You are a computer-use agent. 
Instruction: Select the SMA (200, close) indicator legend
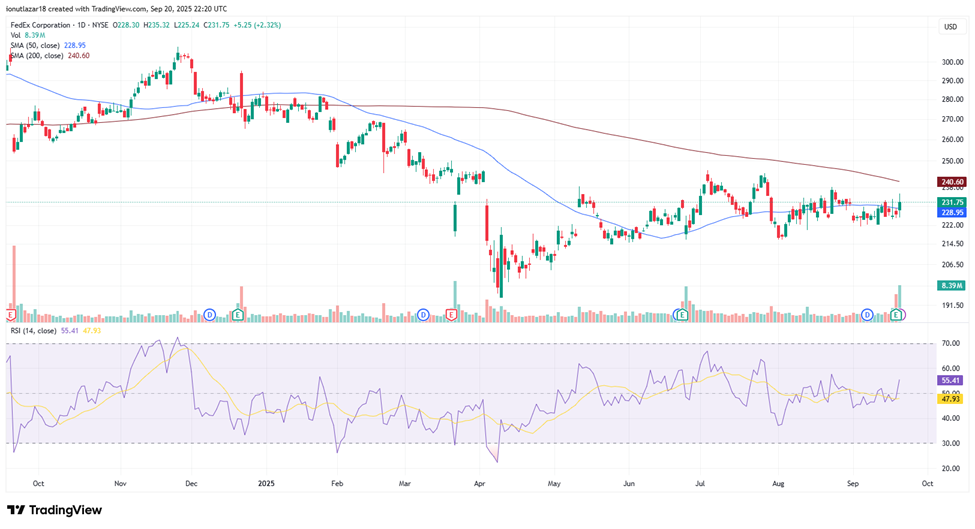click(40, 56)
